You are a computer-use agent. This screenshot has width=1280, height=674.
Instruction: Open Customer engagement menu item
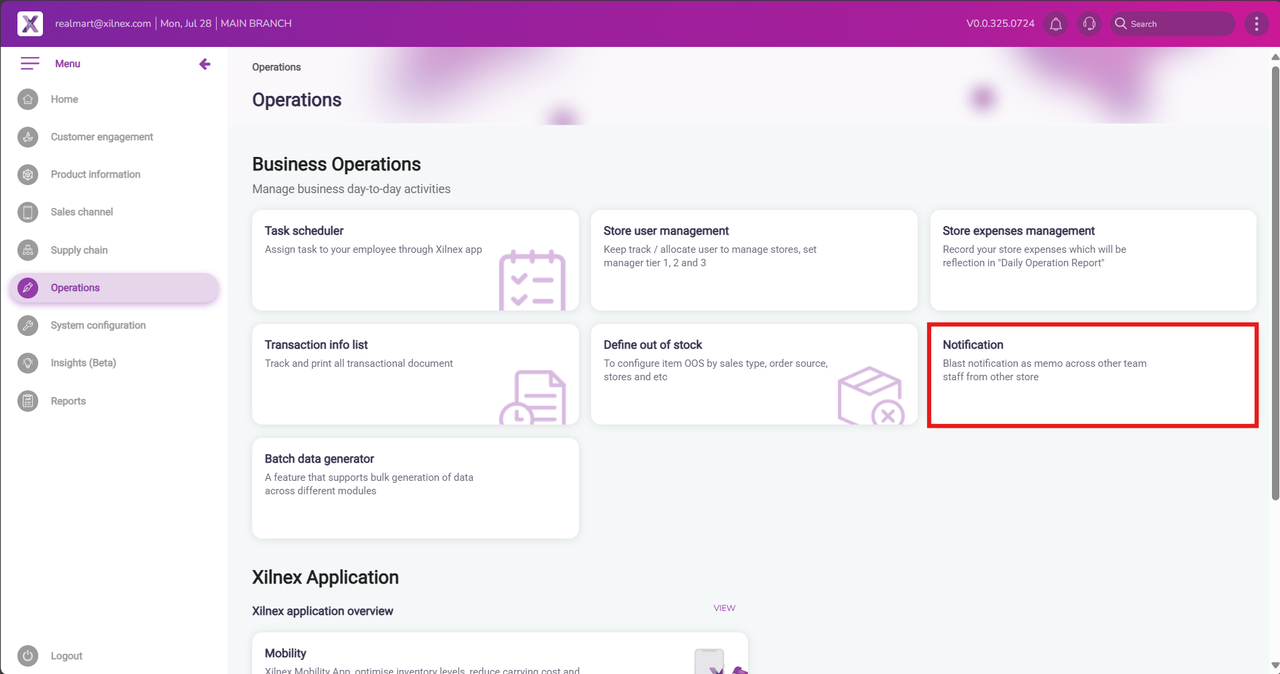102,137
